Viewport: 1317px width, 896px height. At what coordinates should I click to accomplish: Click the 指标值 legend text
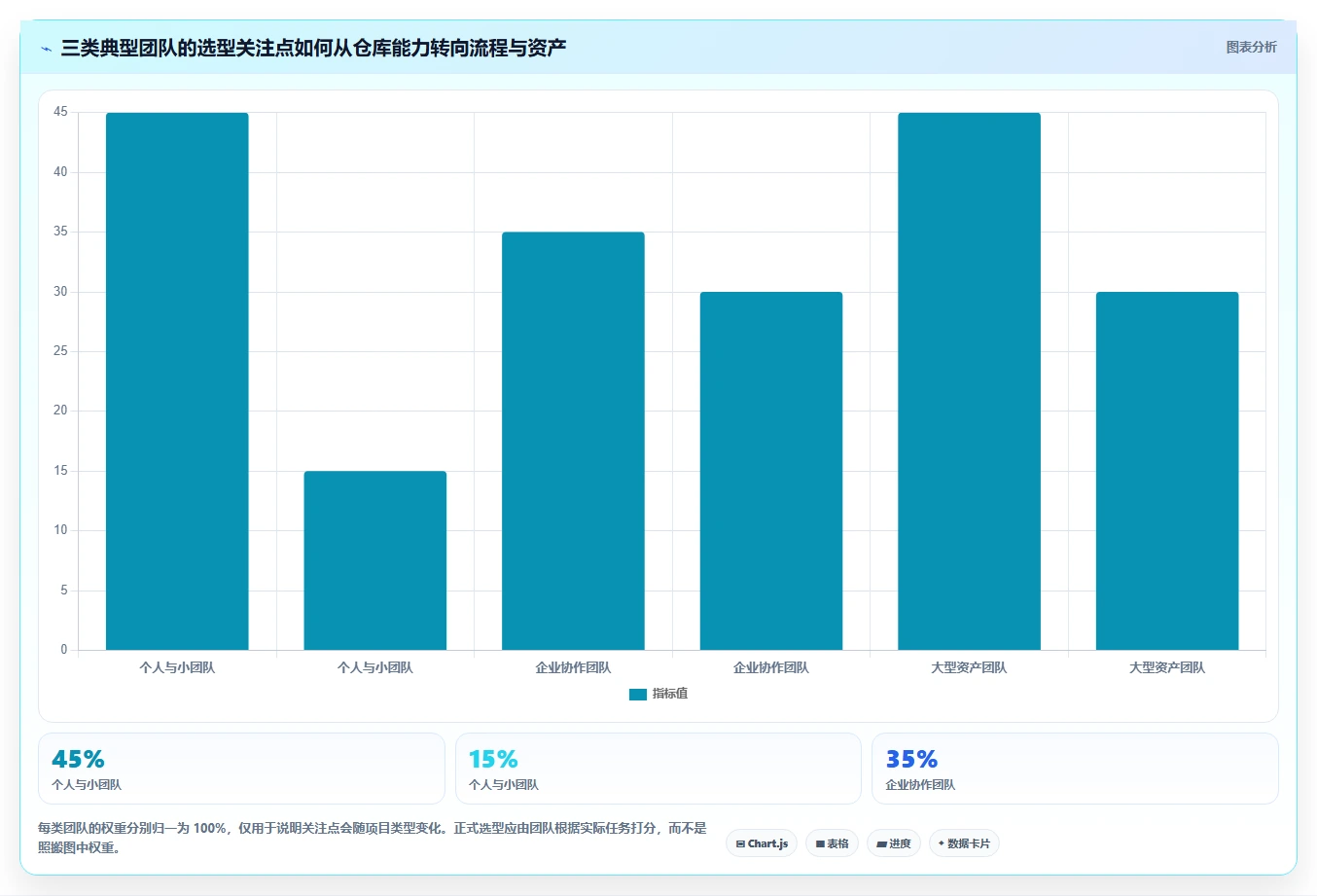670,694
